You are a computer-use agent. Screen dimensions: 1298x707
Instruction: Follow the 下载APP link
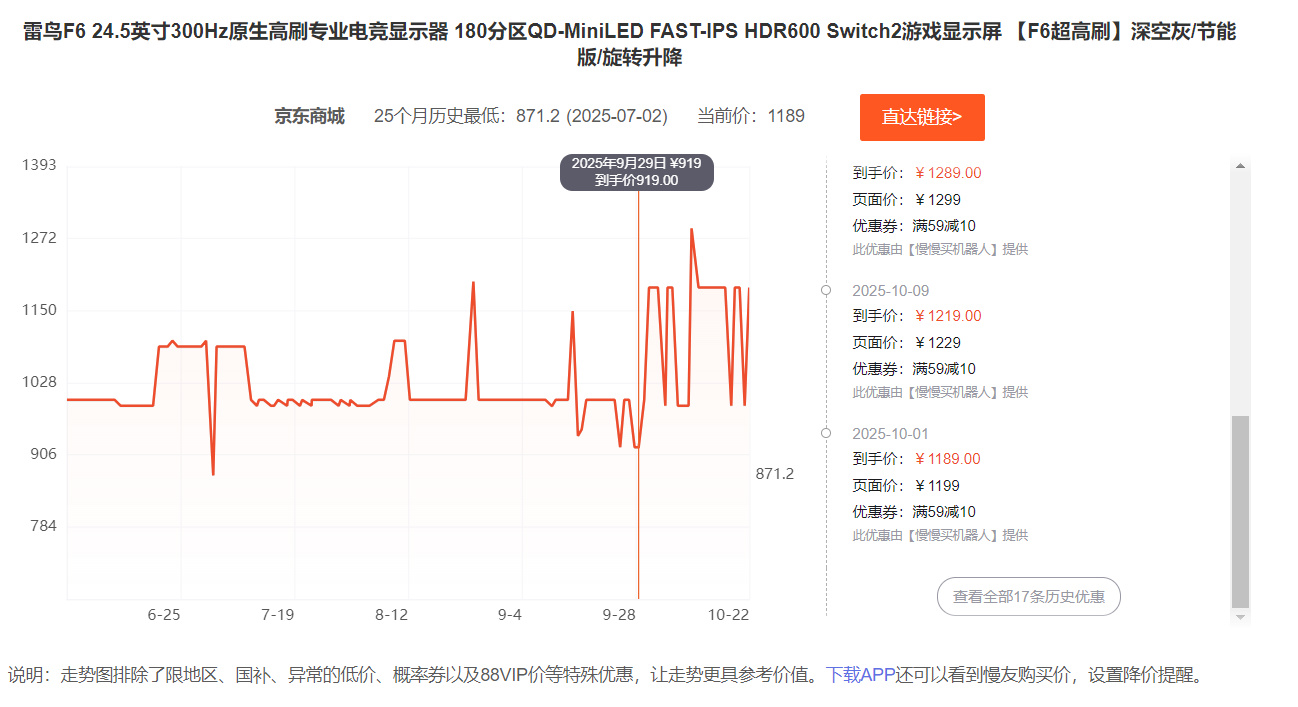[x=860, y=675]
